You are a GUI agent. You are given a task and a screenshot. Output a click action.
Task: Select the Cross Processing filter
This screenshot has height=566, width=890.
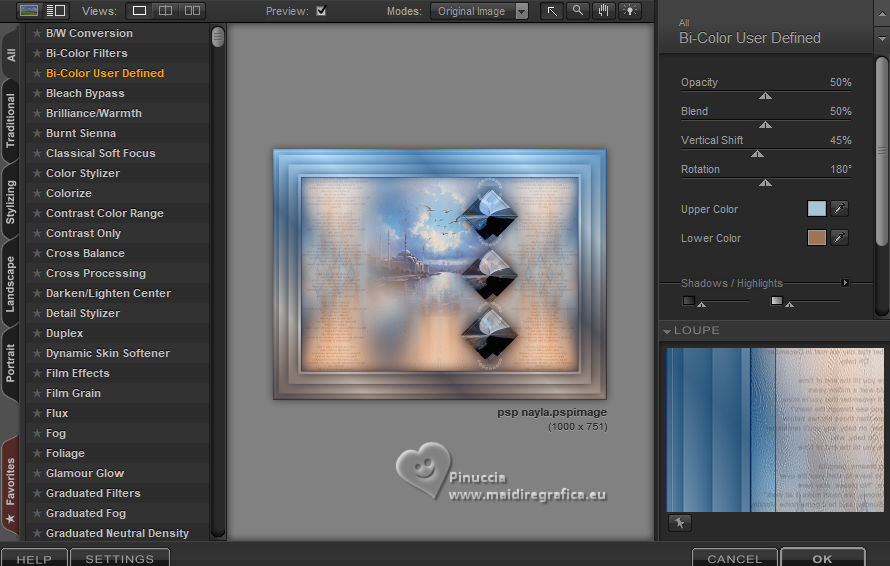[95, 273]
